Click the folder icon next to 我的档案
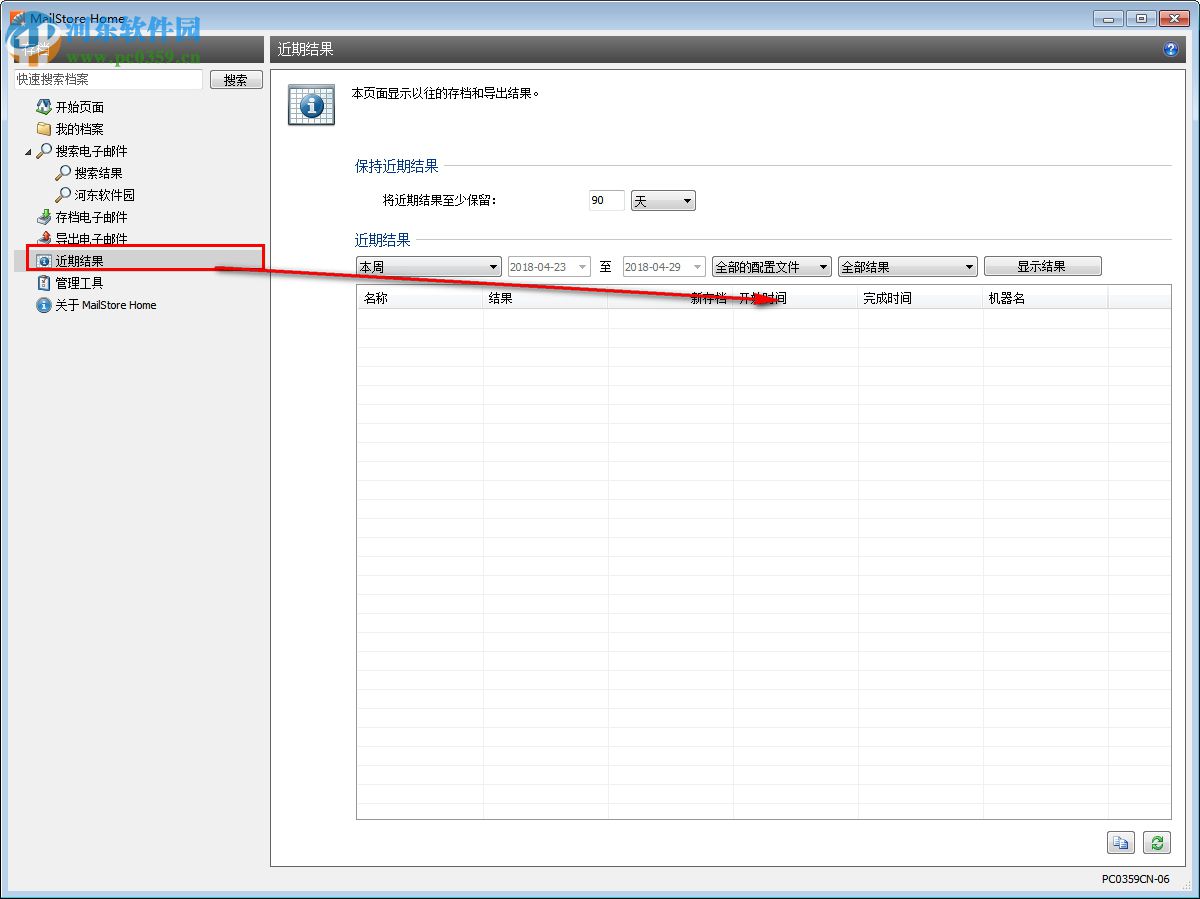The image size is (1200, 899). [44, 129]
